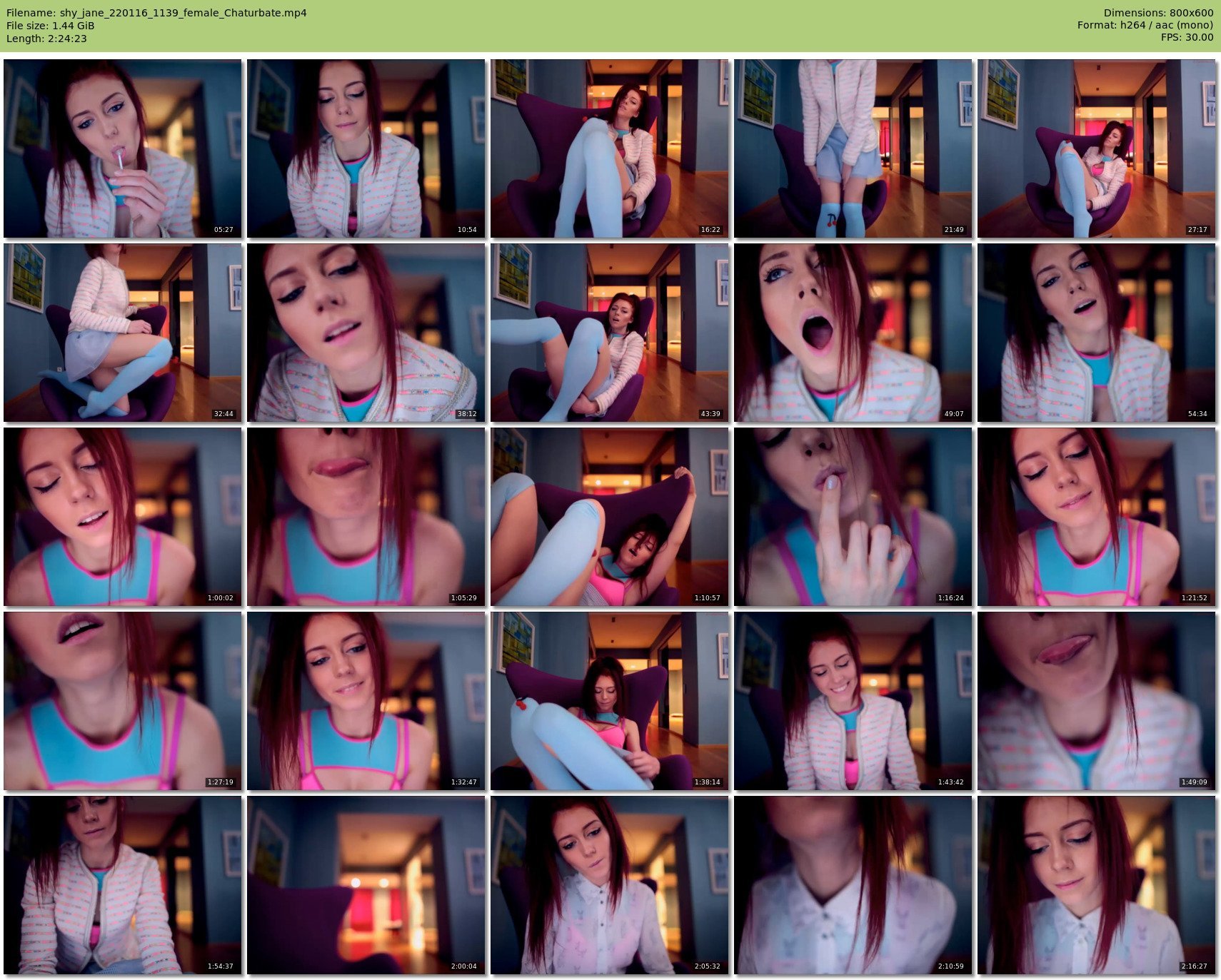Select the frame at 43:39
Viewport: 1221px width, 980px height.
coord(610,333)
